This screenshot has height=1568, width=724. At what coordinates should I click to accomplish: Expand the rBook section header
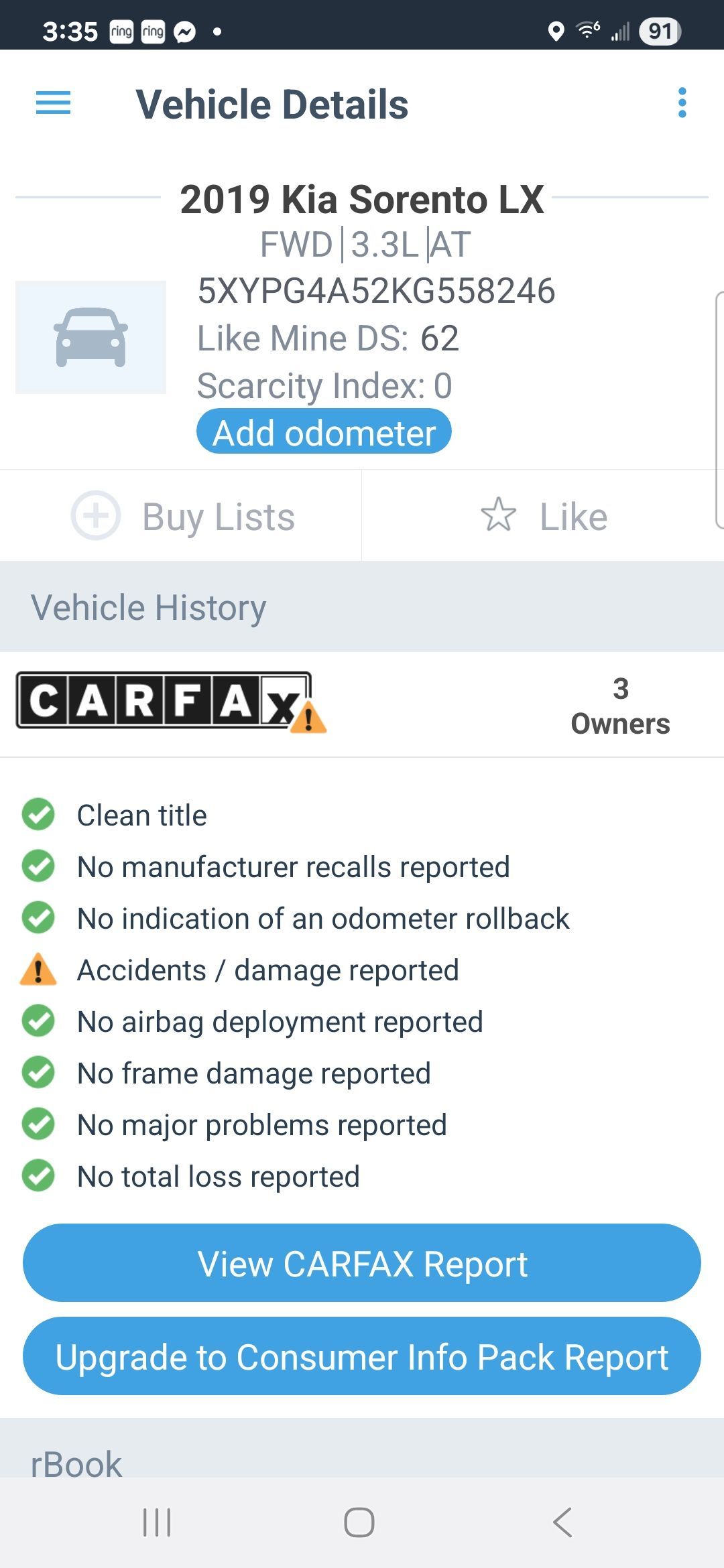pyautogui.click(x=362, y=1448)
